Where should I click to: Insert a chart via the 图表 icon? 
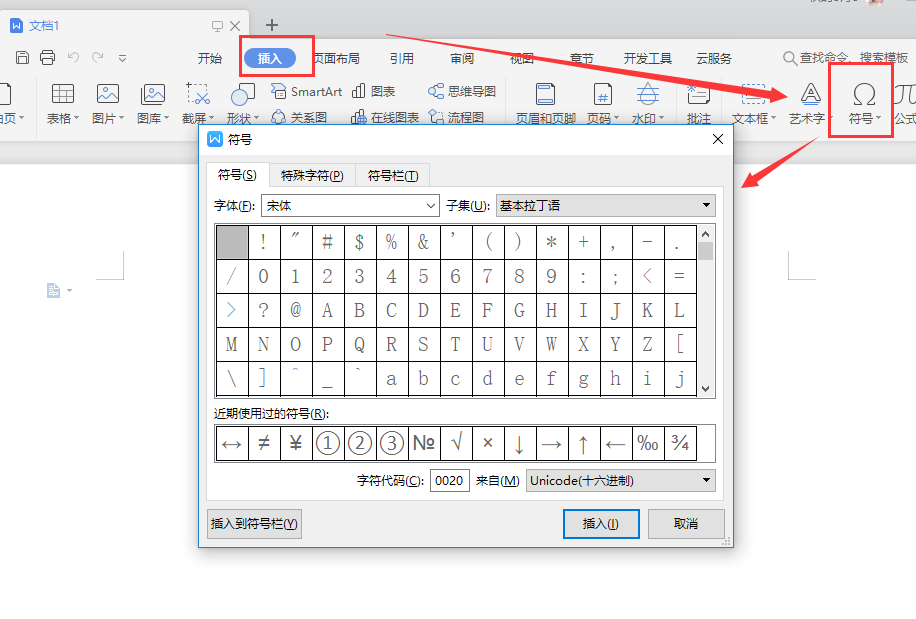point(378,90)
